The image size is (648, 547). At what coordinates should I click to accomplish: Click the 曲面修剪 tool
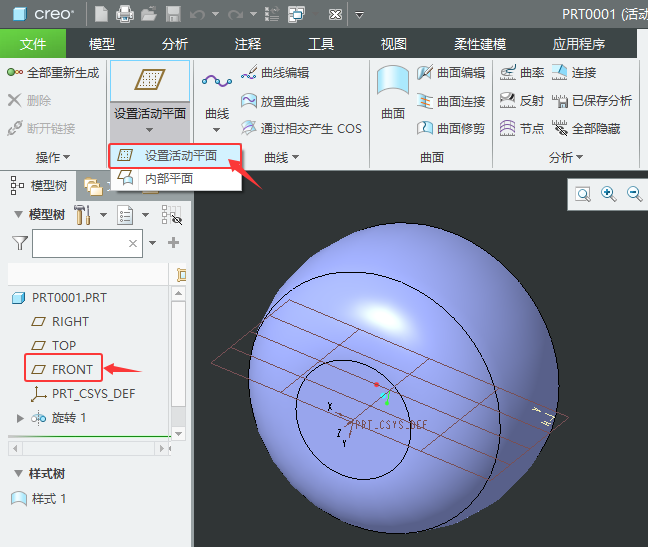point(450,128)
